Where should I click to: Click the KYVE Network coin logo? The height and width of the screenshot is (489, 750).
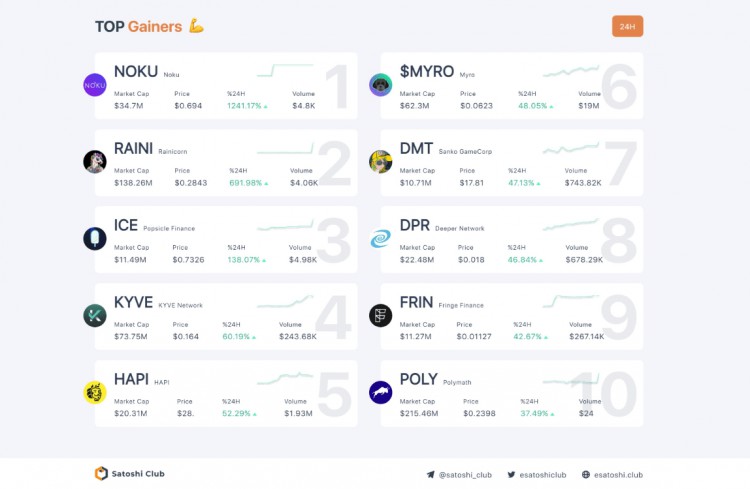95,316
